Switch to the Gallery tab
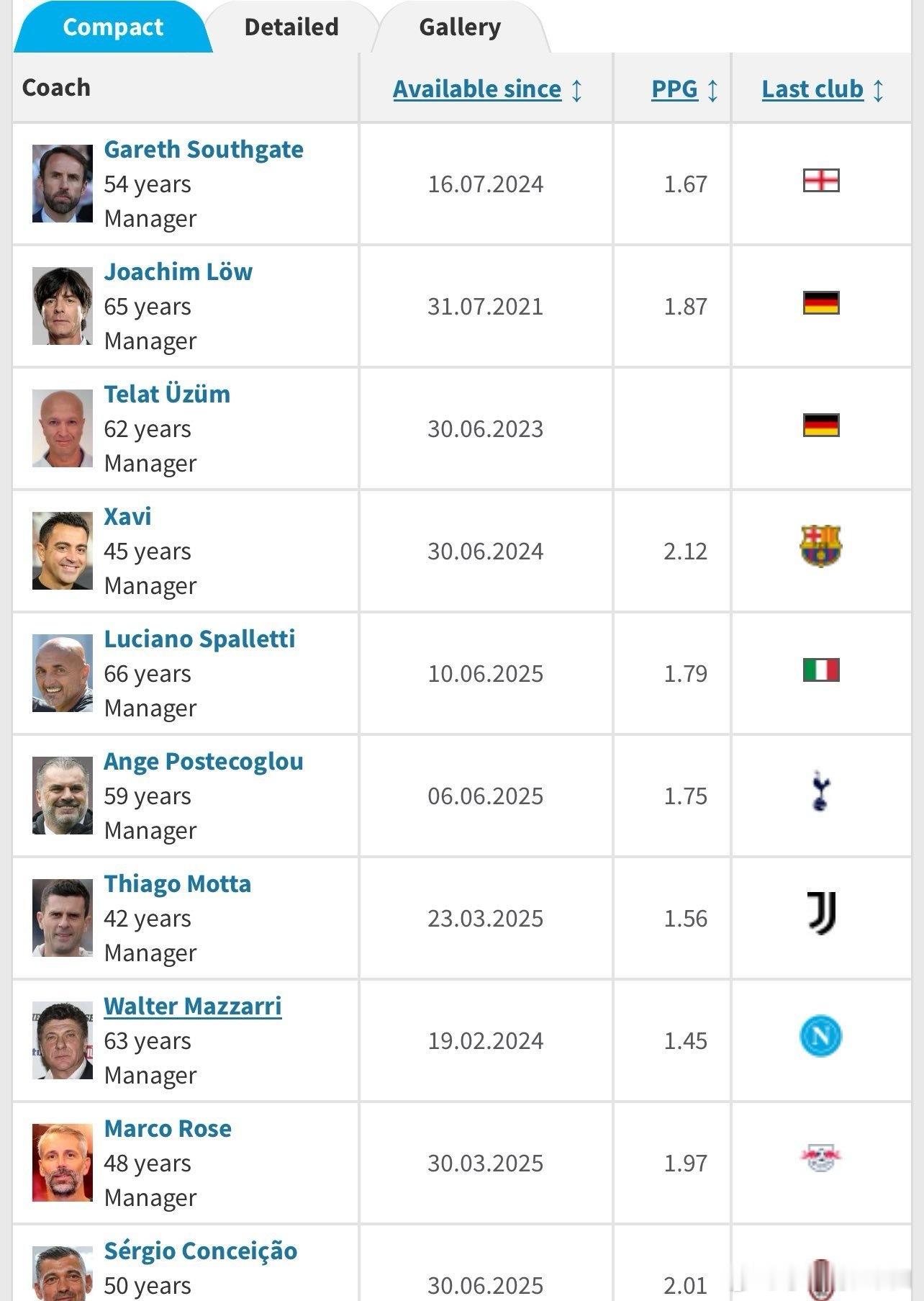 461,27
